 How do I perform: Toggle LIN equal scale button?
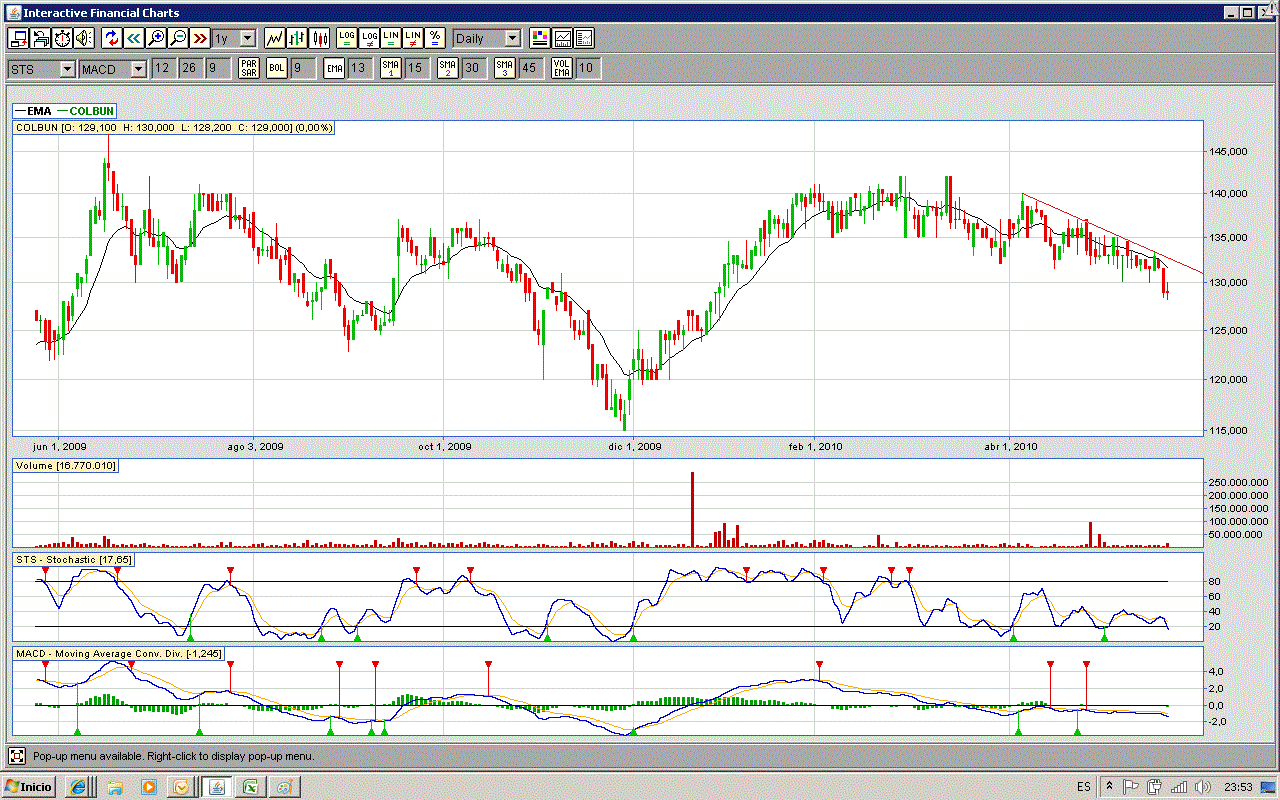391,38
